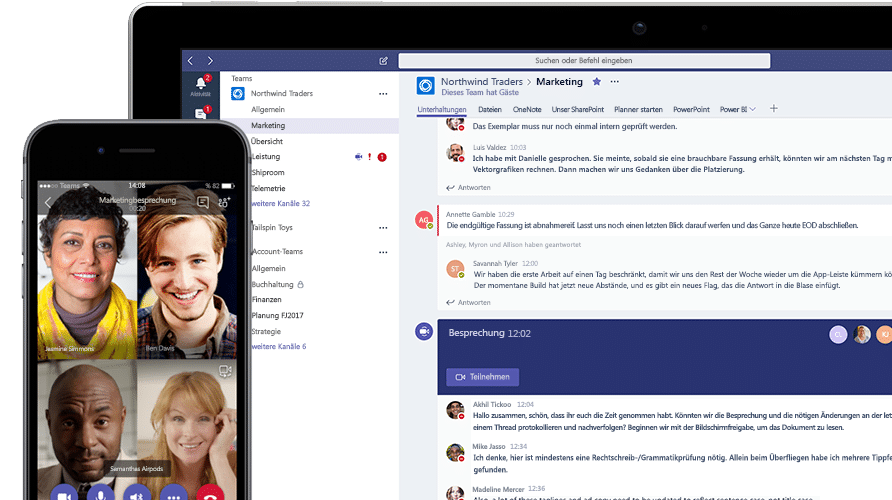Screen dimensions: 892x500
Task: Open the Finanzen channel
Action: coord(267,299)
